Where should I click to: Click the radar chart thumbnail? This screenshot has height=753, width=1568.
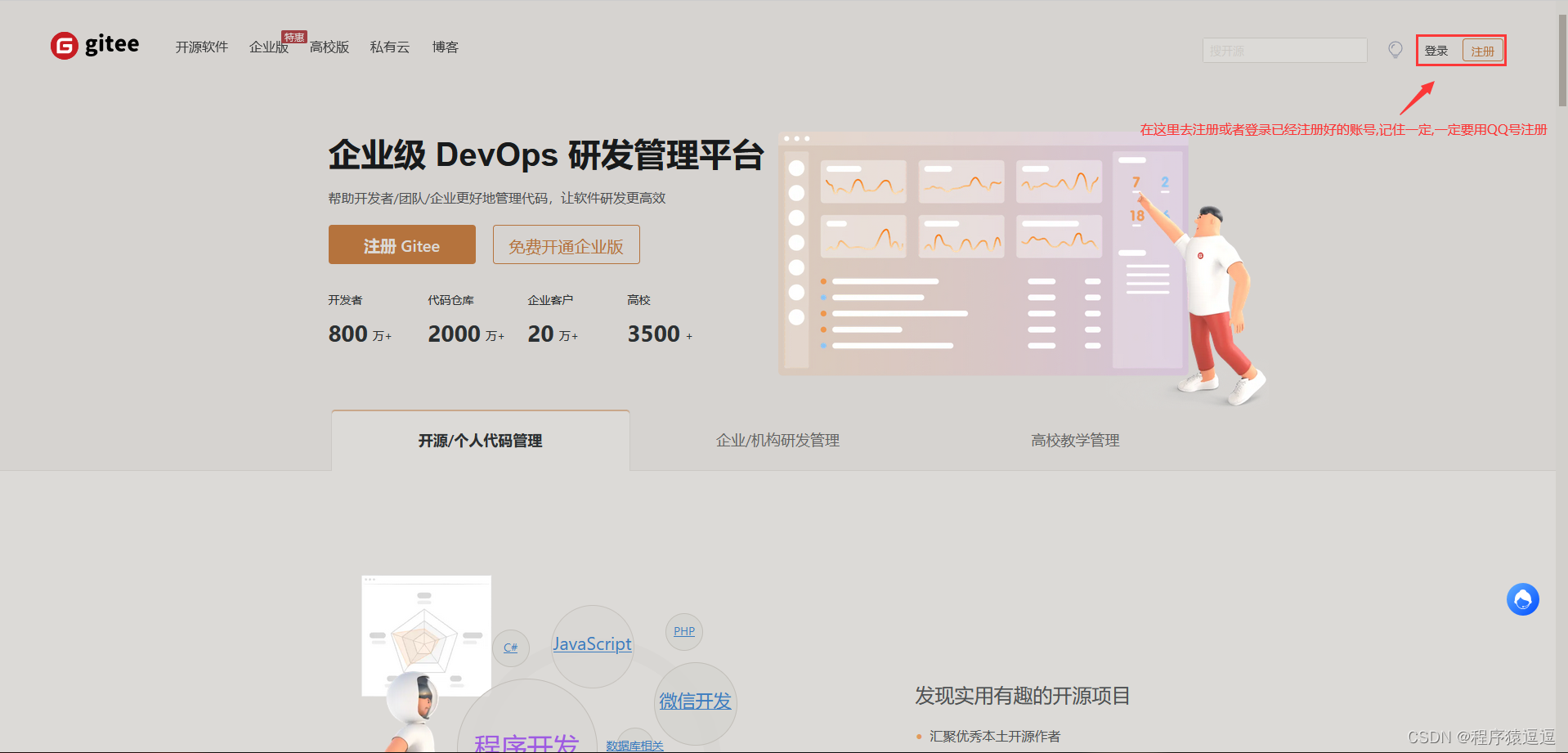(x=426, y=635)
